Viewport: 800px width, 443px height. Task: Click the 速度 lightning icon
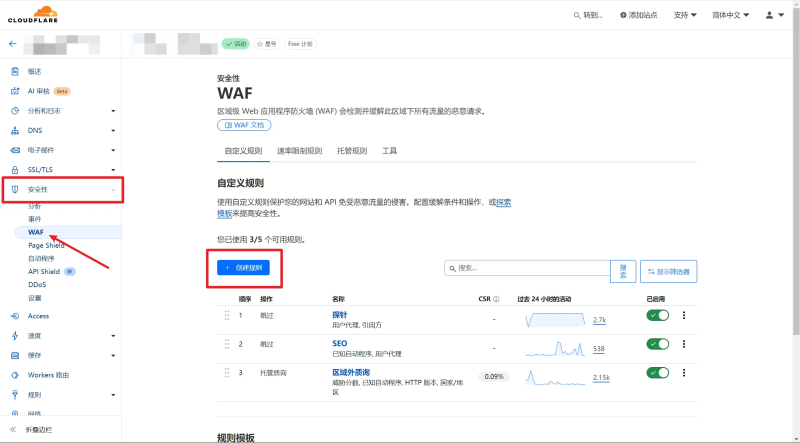click(x=15, y=336)
